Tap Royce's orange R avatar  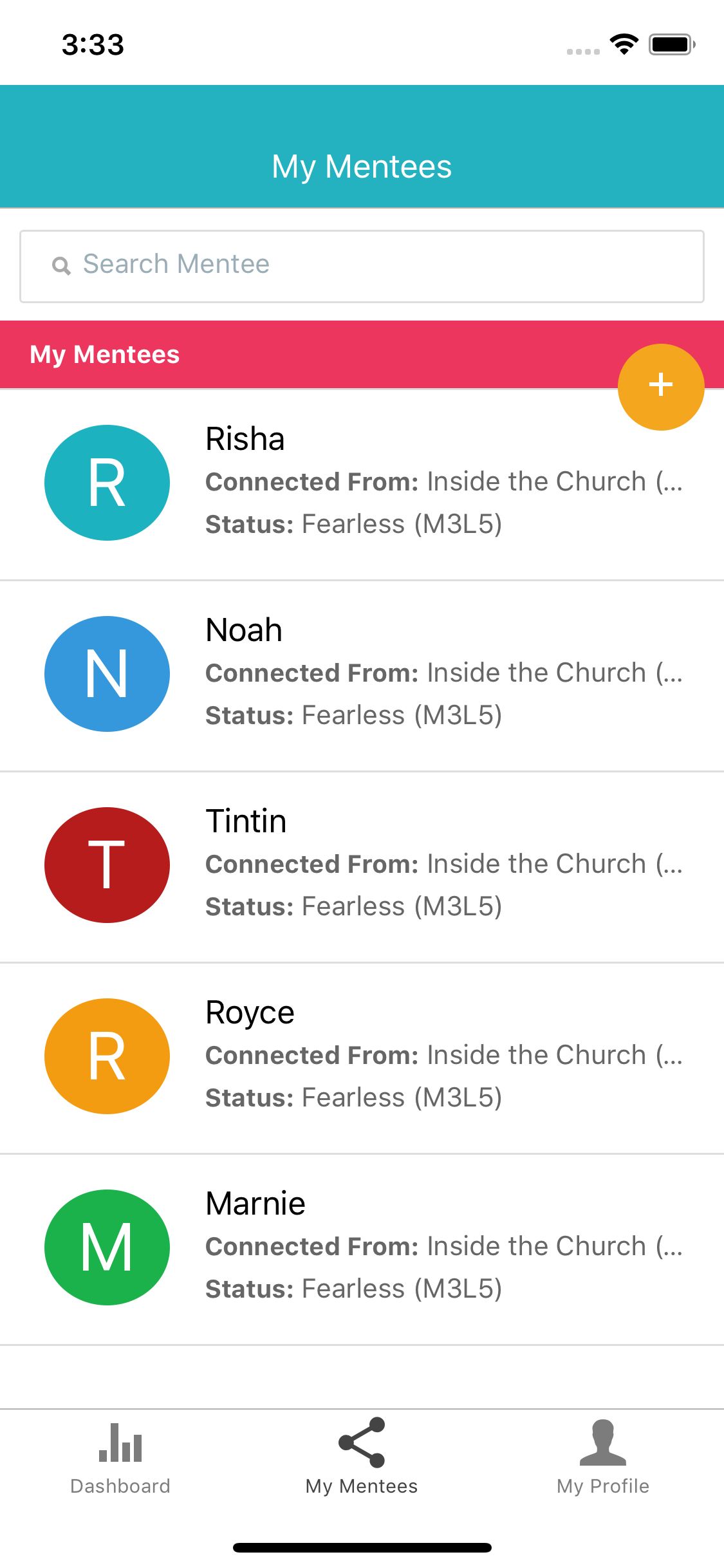[107, 1056]
